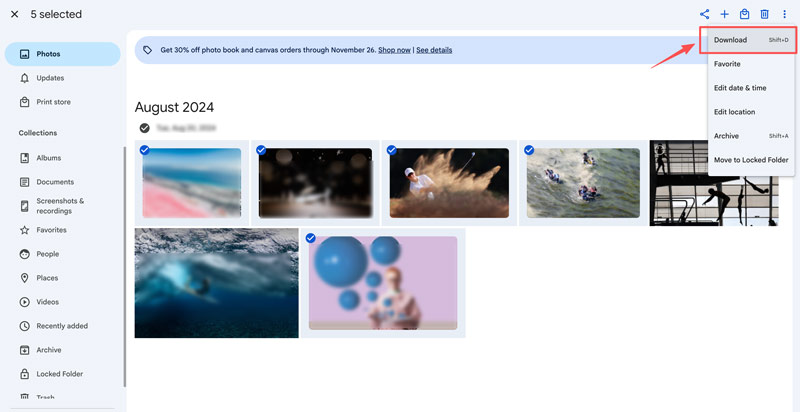
Task: Deselect the blue and pink beach photo
Action: 144,150
